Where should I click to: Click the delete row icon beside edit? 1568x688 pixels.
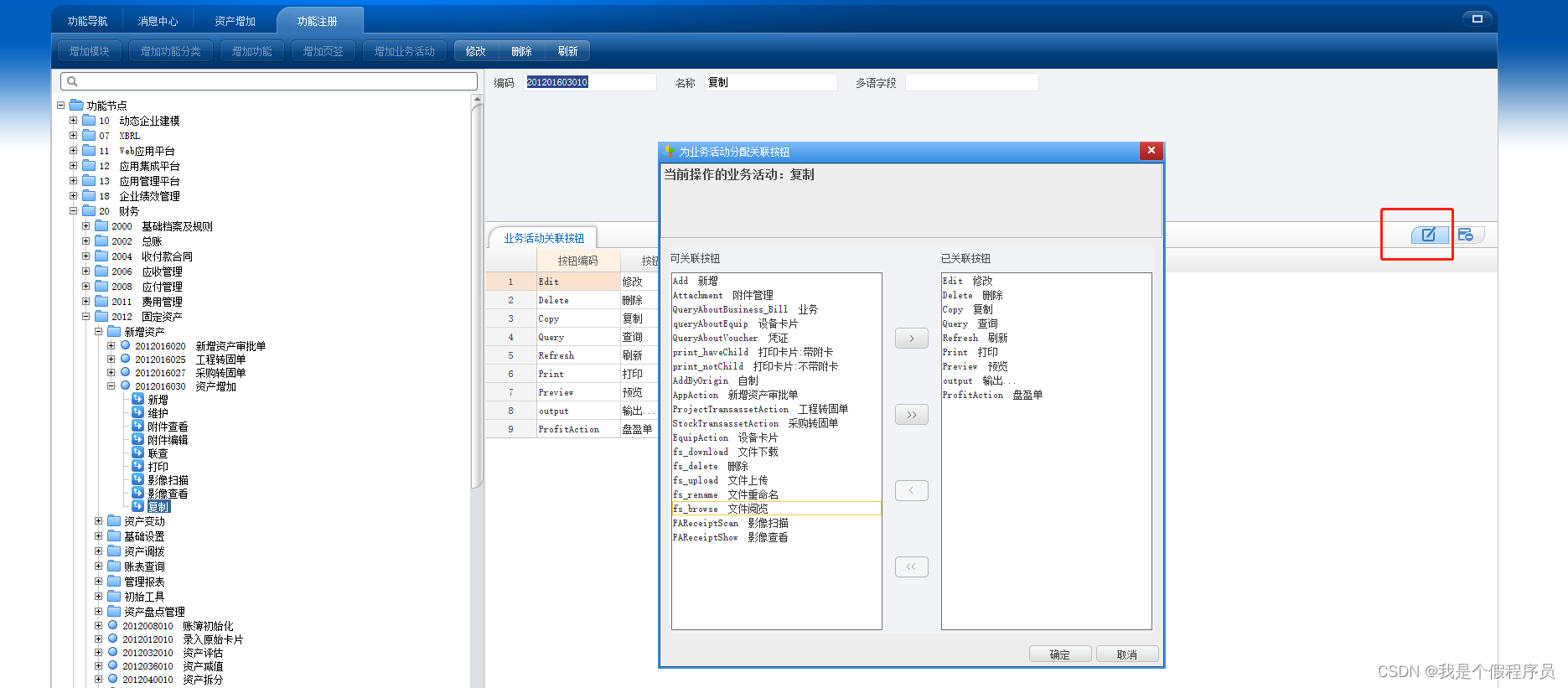tap(1466, 235)
